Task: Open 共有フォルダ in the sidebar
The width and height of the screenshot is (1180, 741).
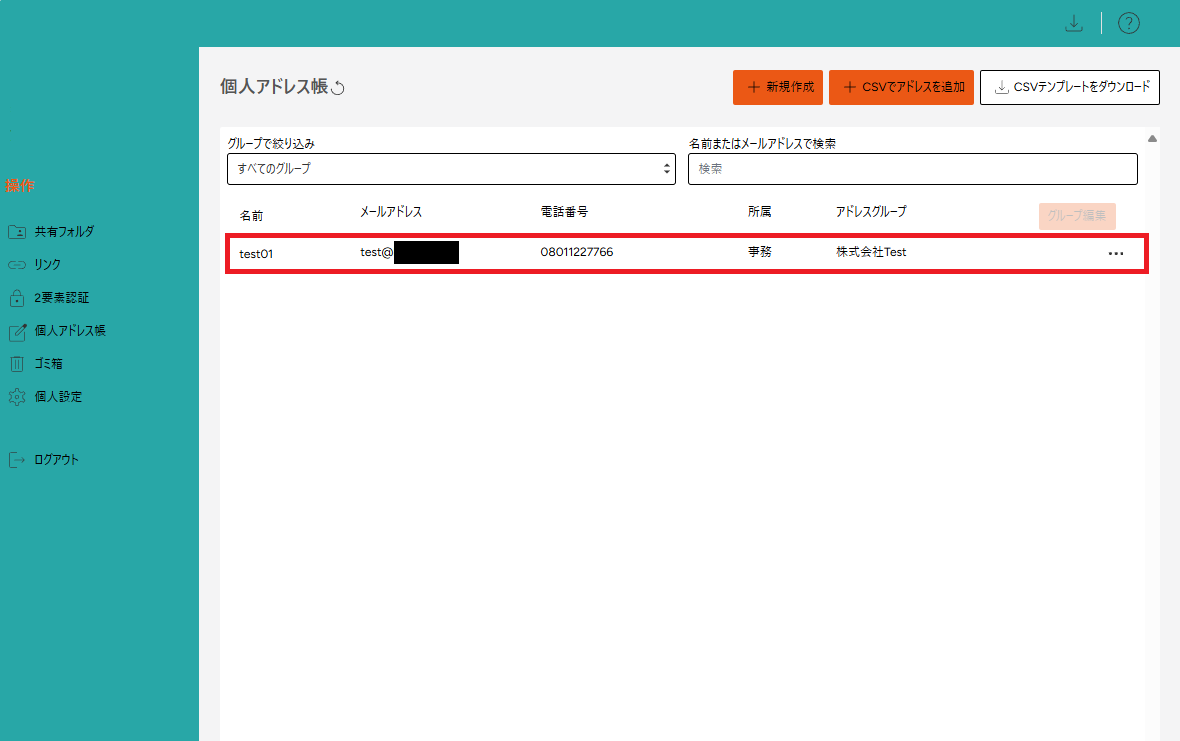Action: click(64, 232)
